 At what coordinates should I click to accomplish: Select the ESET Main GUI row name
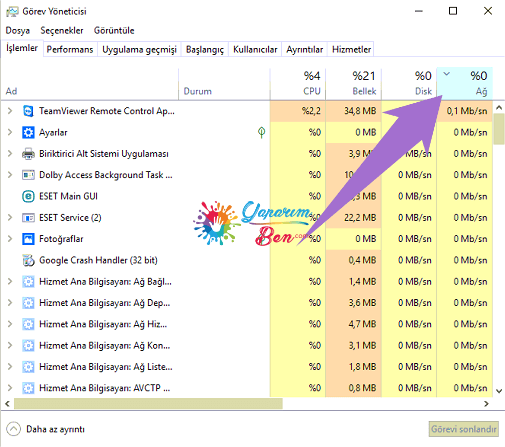68,196
